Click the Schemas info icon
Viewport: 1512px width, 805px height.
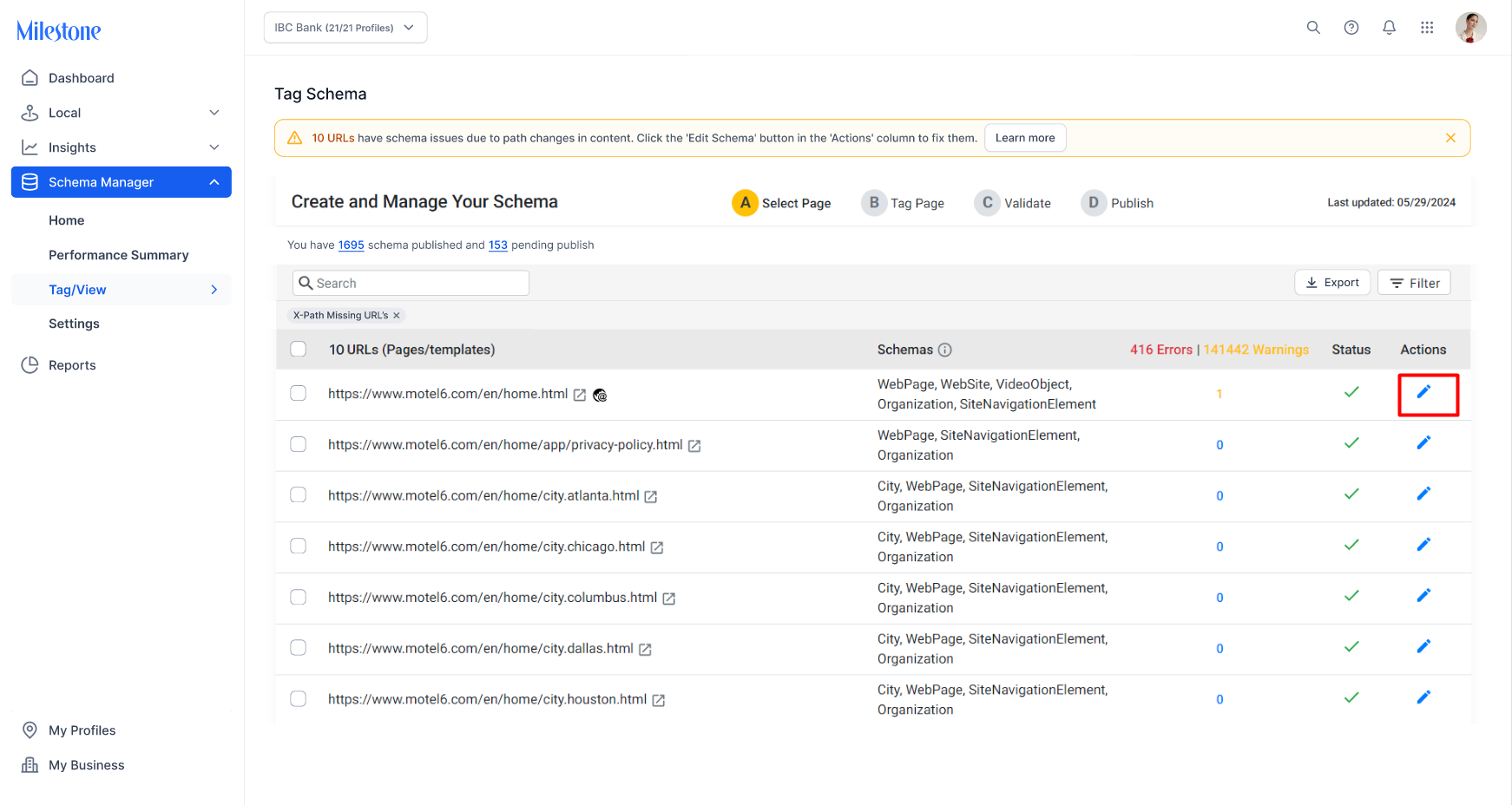tap(945, 350)
